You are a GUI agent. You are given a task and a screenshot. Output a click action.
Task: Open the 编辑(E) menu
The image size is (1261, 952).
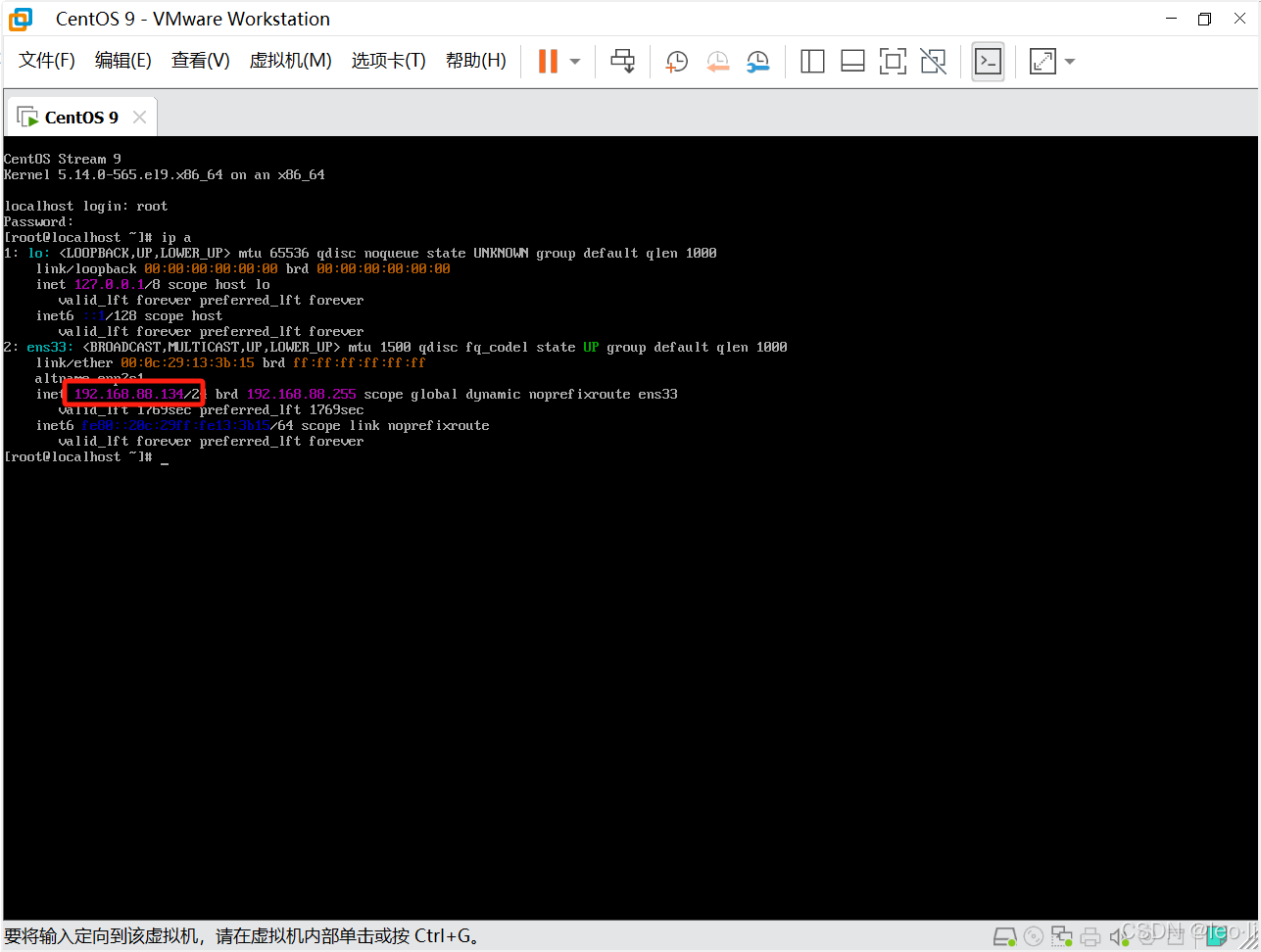(x=123, y=61)
